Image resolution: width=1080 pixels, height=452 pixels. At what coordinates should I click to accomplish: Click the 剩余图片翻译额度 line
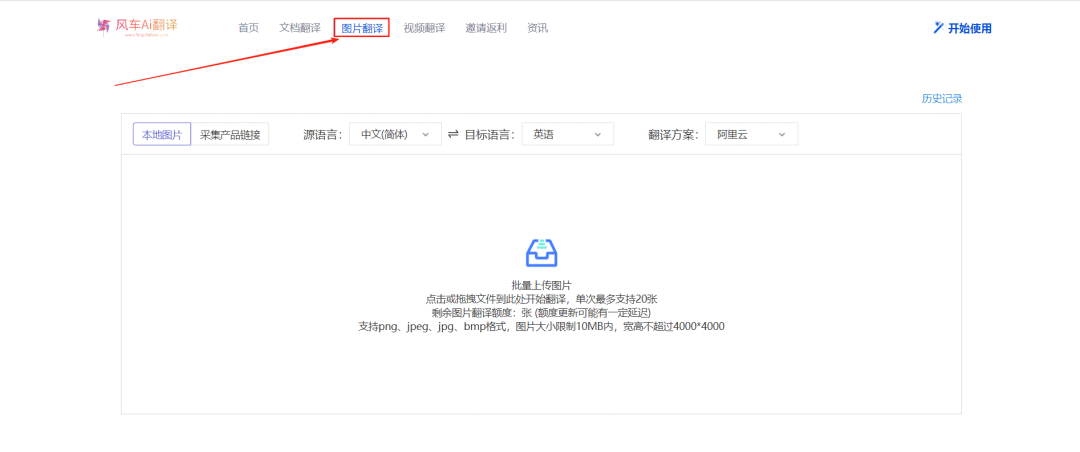(x=541, y=313)
